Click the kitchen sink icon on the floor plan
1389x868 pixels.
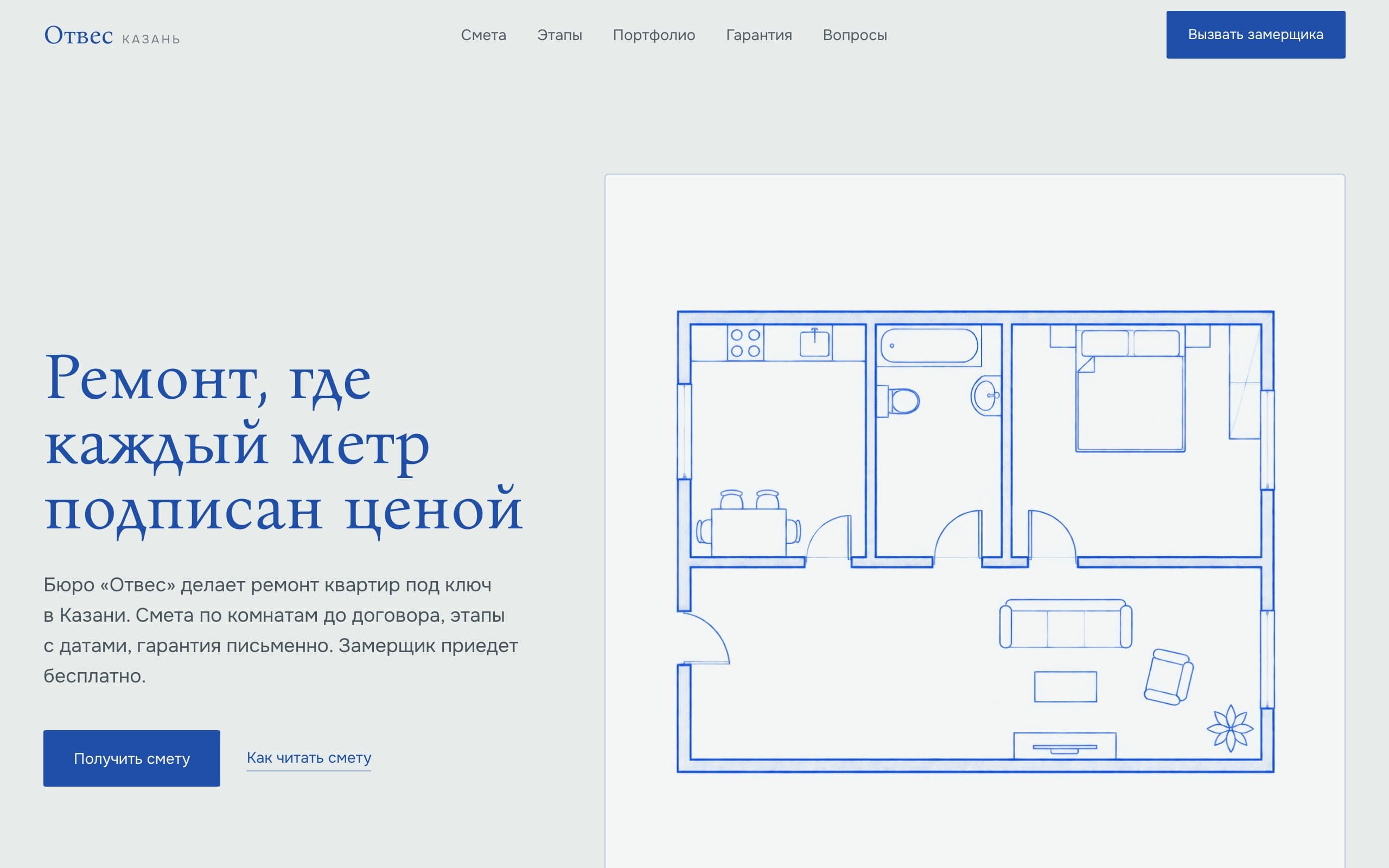[x=814, y=342]
